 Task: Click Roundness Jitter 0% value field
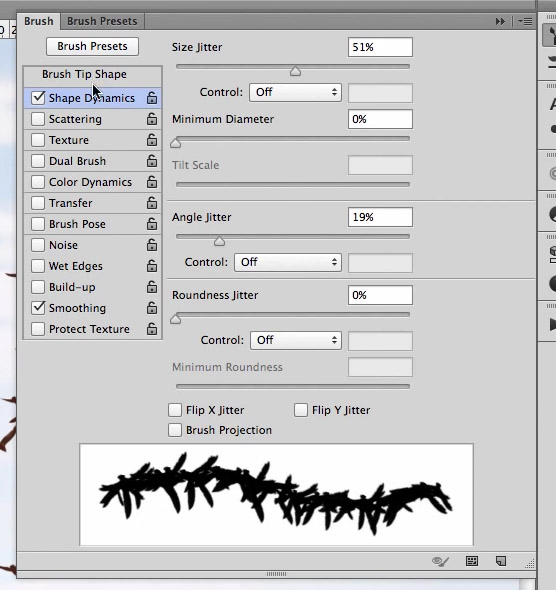[380, 295]
